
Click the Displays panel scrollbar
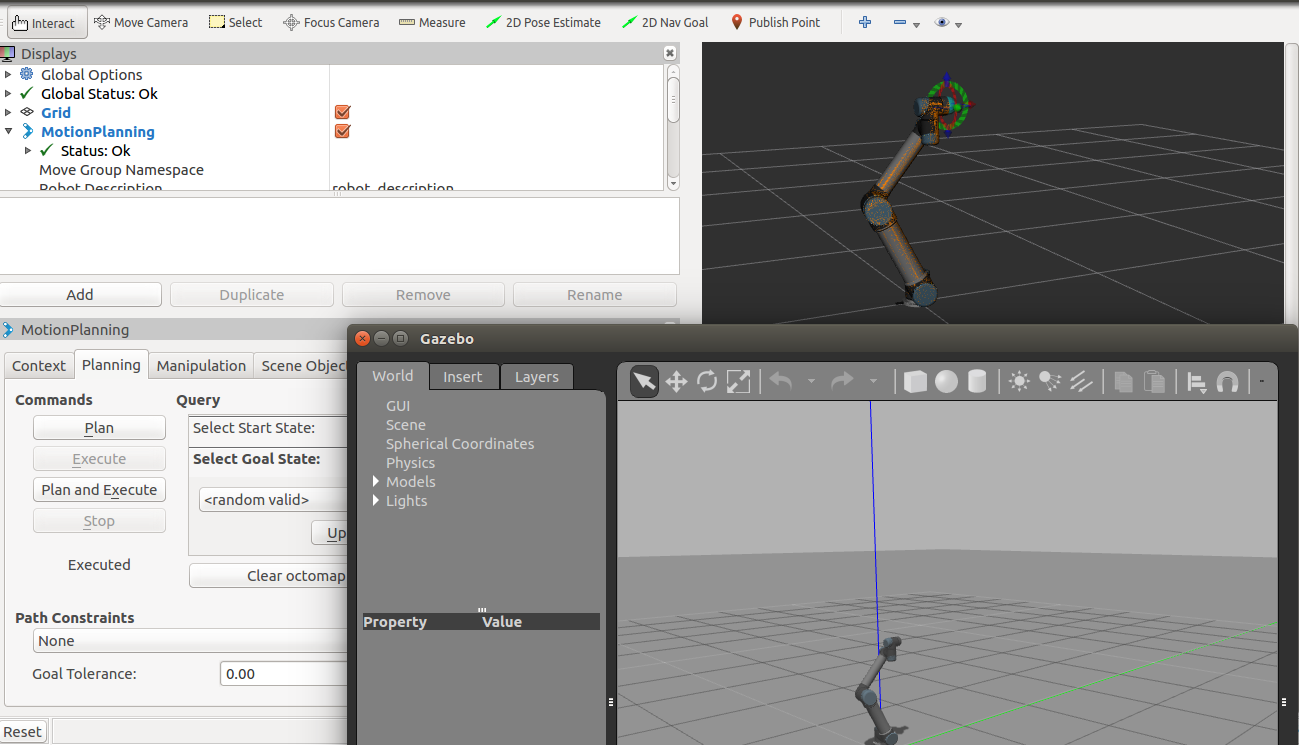pos(673,100)
